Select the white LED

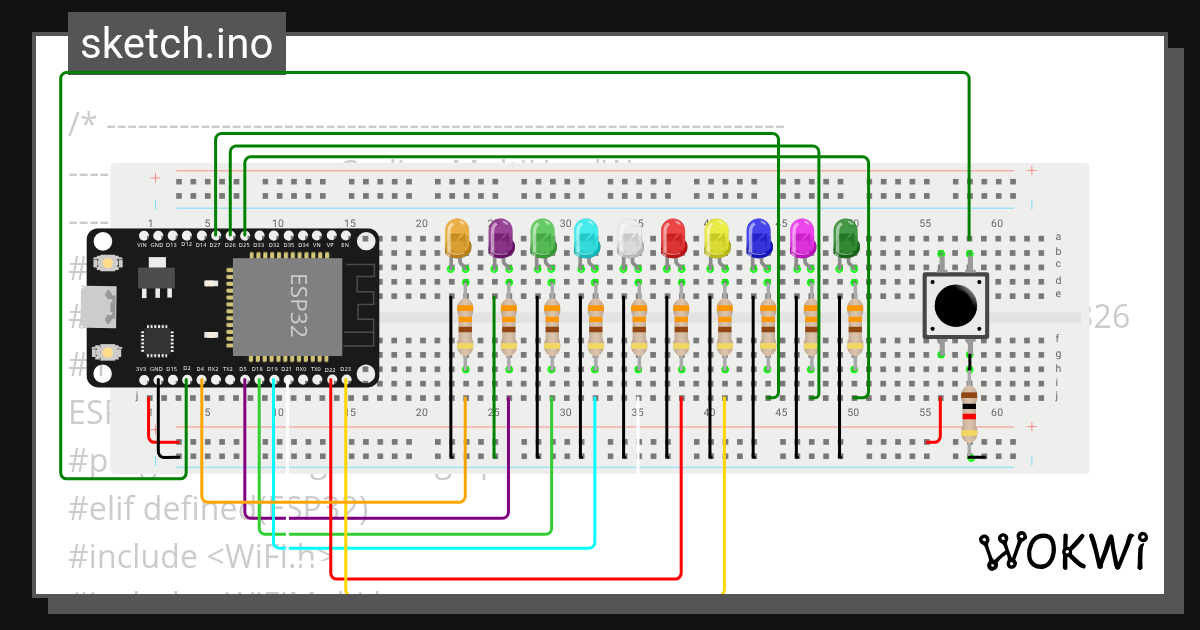[x=629, y=238]
